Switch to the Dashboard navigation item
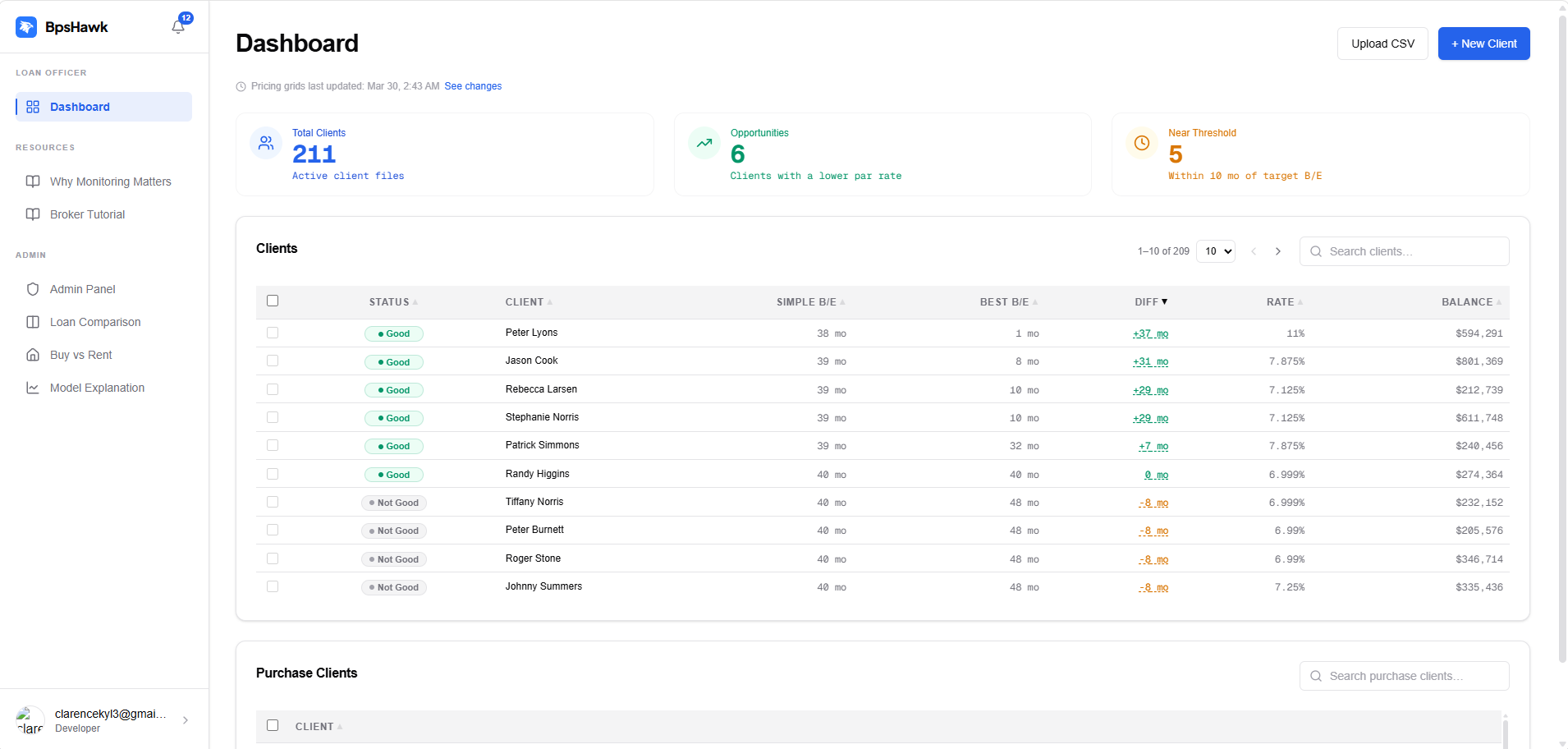 (x=80, y=107)
